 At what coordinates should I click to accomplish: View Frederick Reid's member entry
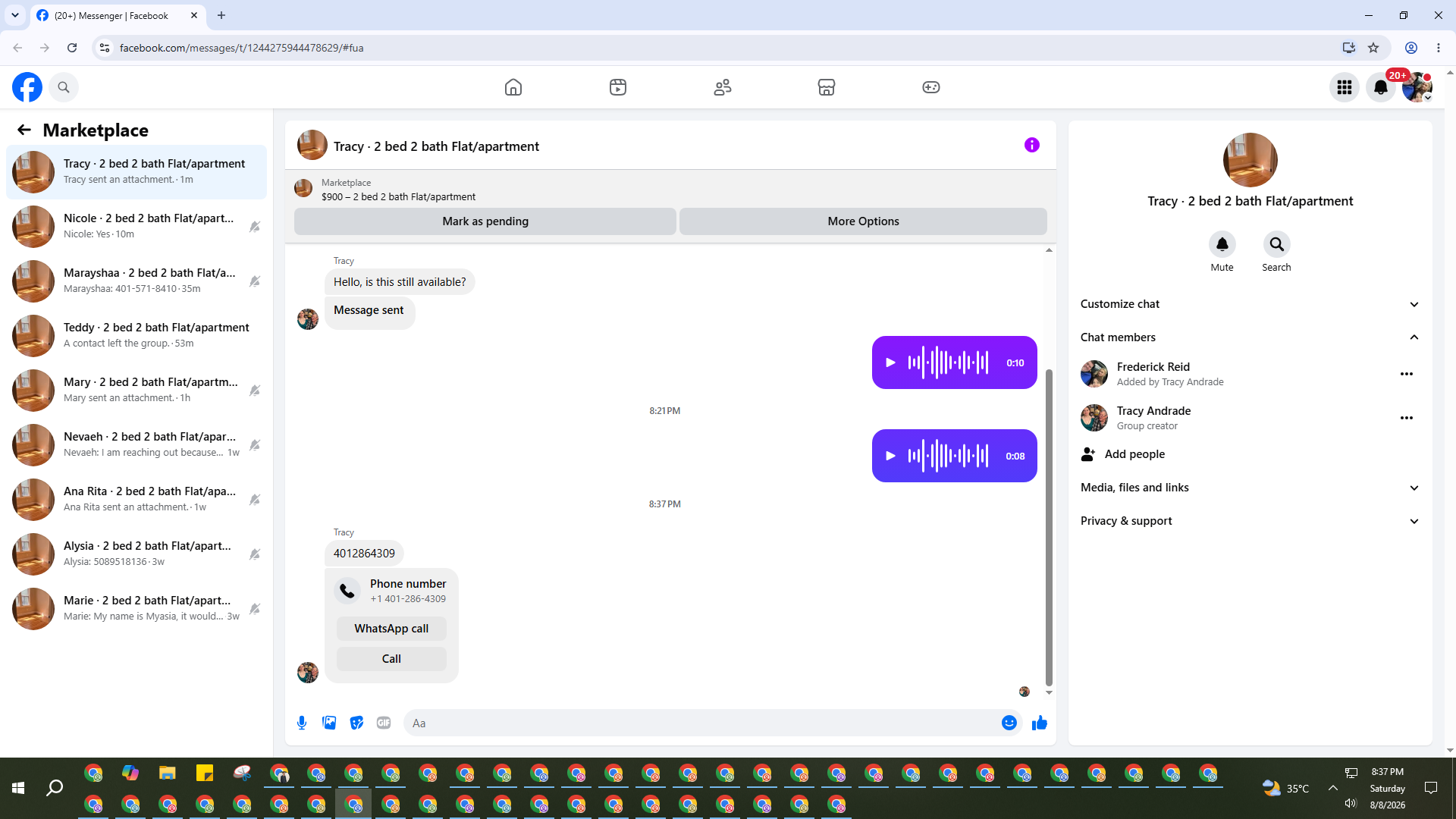[x=1250, y=374]
